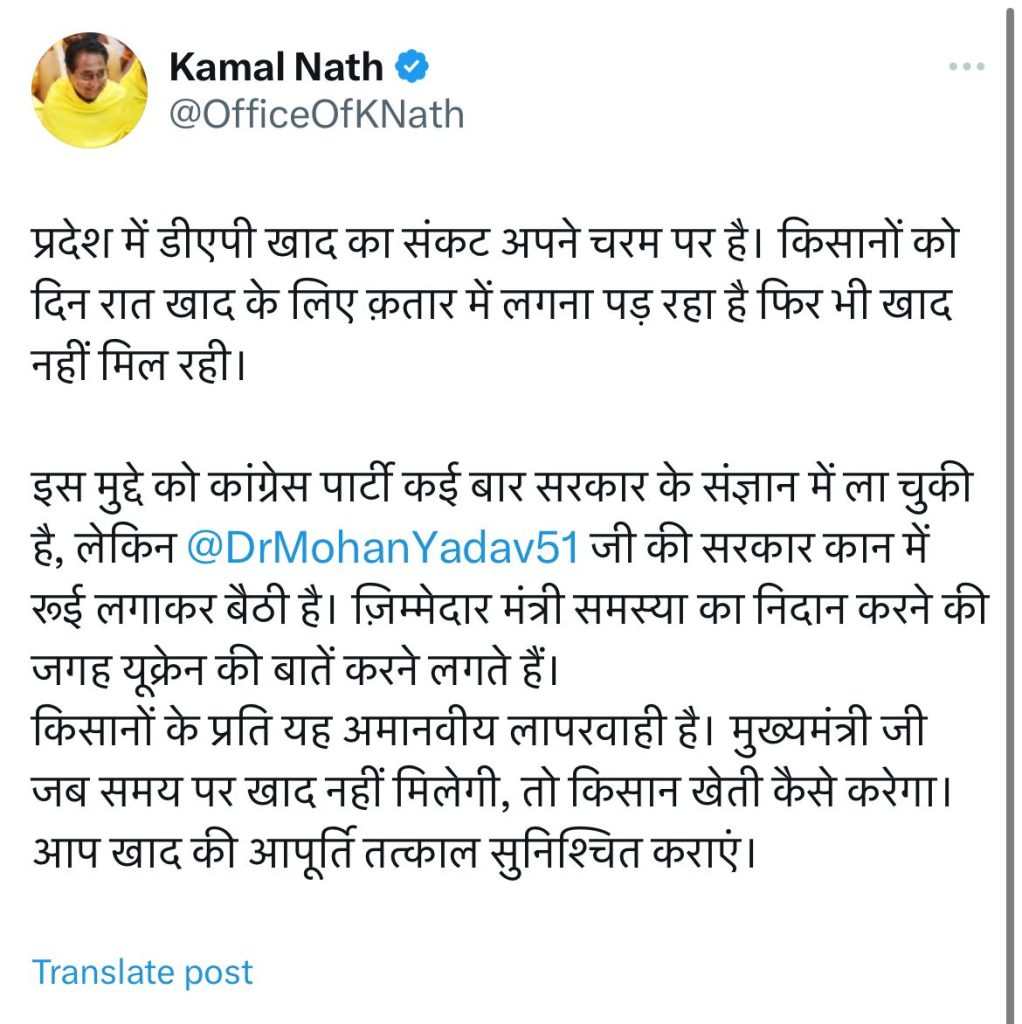Screen dimensions: 1022x1024
Task: Open the tweet's three-dot More options menu
Action: pos(967,67)
